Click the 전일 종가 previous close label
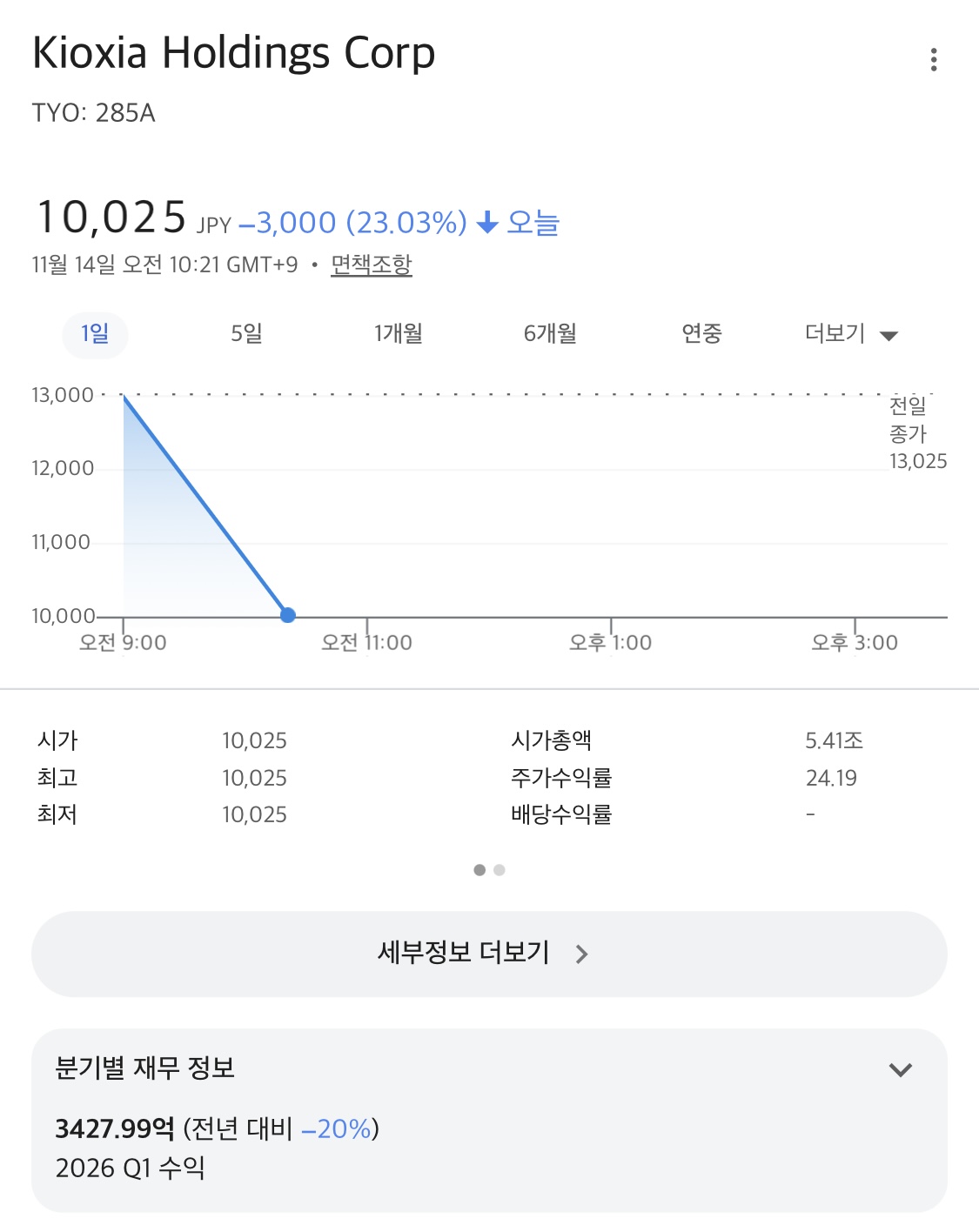The image size is (979, 1232). [x=909, y=419]
